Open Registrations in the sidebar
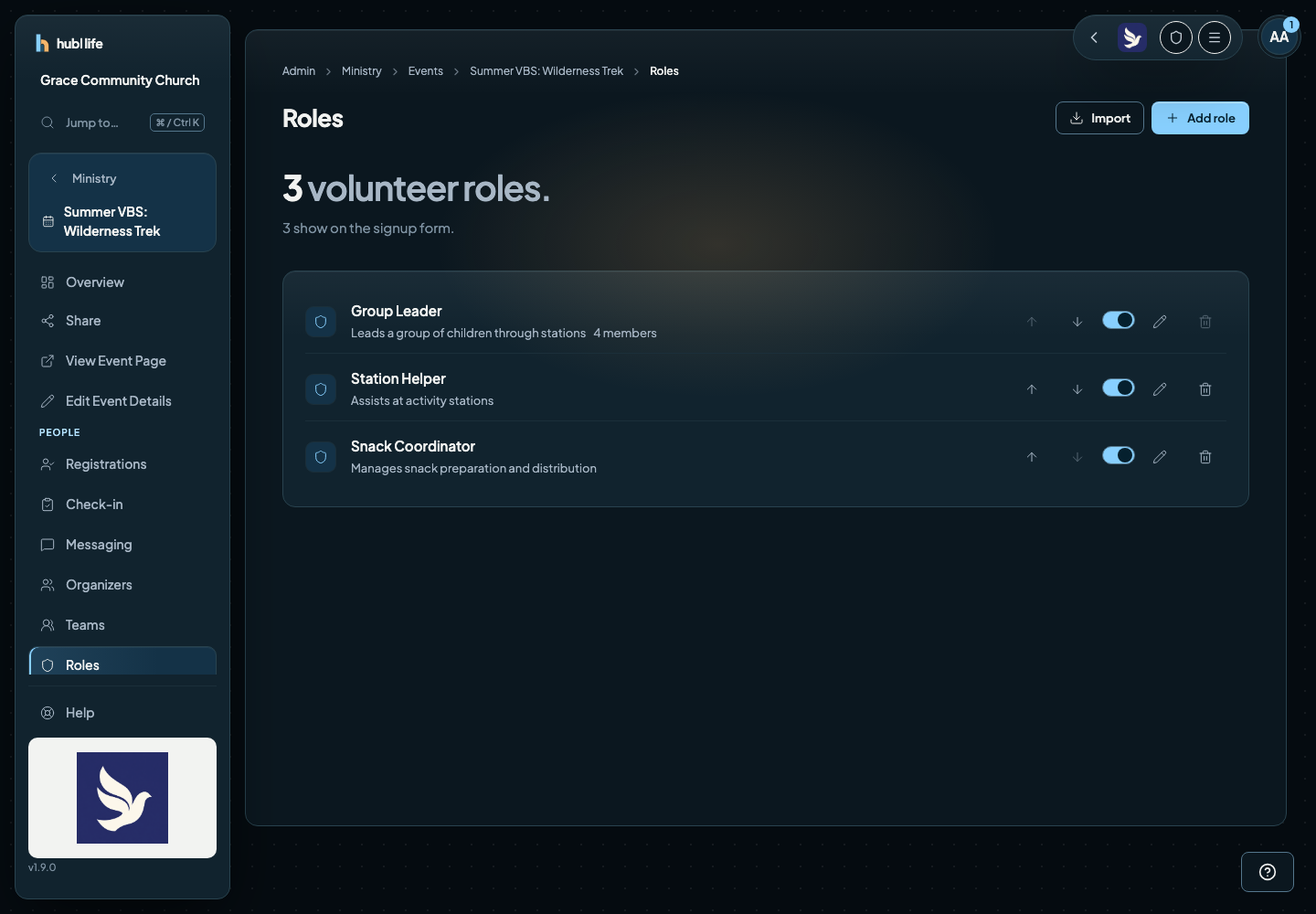The image size is (1316, 914). click(122, 464)
